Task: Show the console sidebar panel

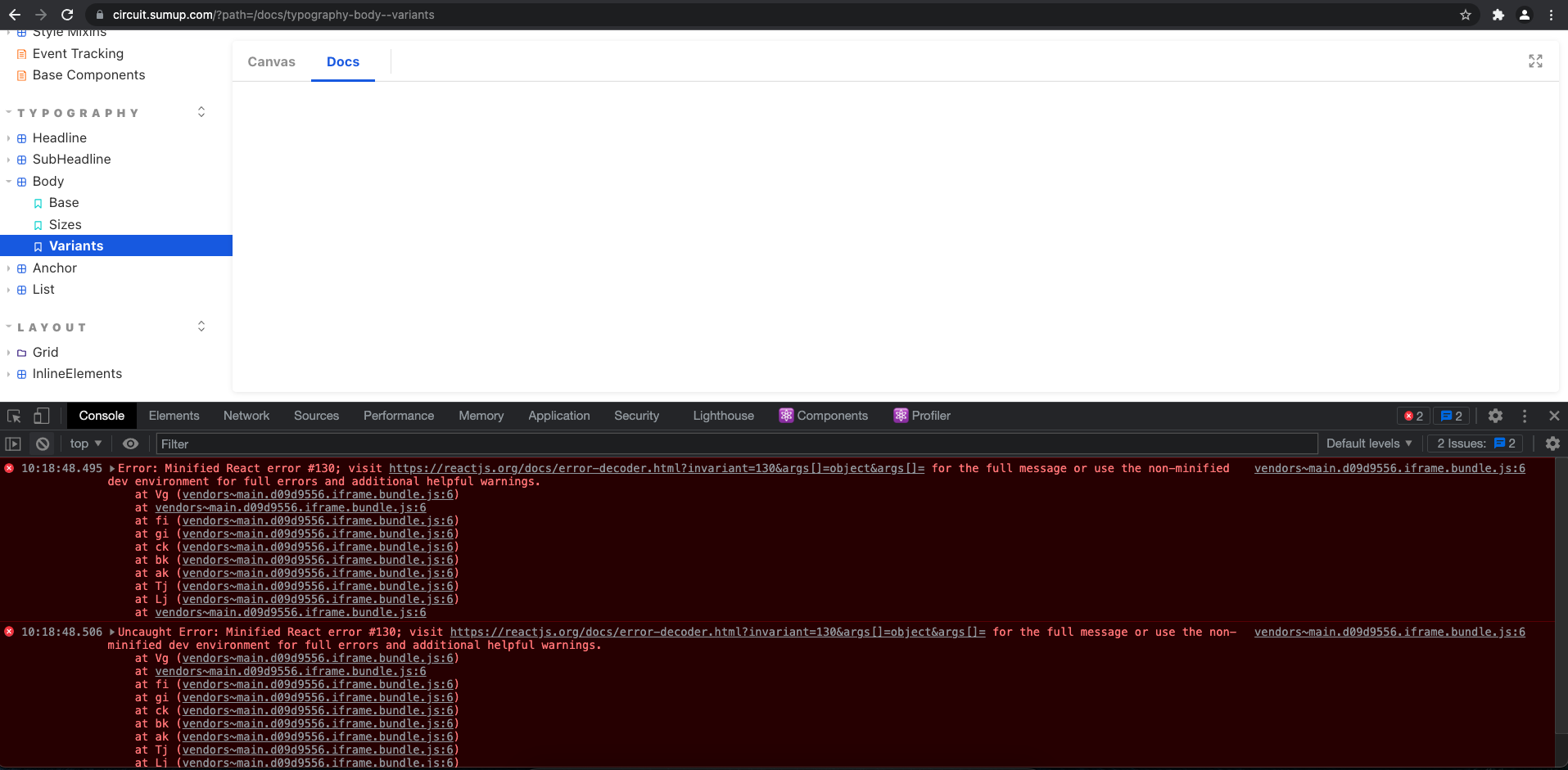Action: tap(13, 443)
